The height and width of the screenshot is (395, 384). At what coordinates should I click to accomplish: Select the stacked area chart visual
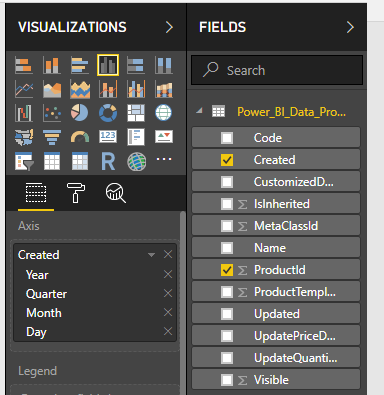coord(80,89)
